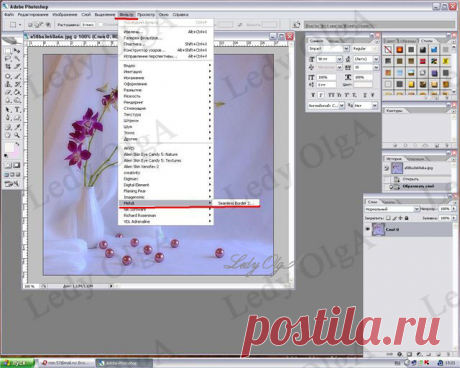
Task: Click the Windows Start button
Action: [x=17, y=363]
